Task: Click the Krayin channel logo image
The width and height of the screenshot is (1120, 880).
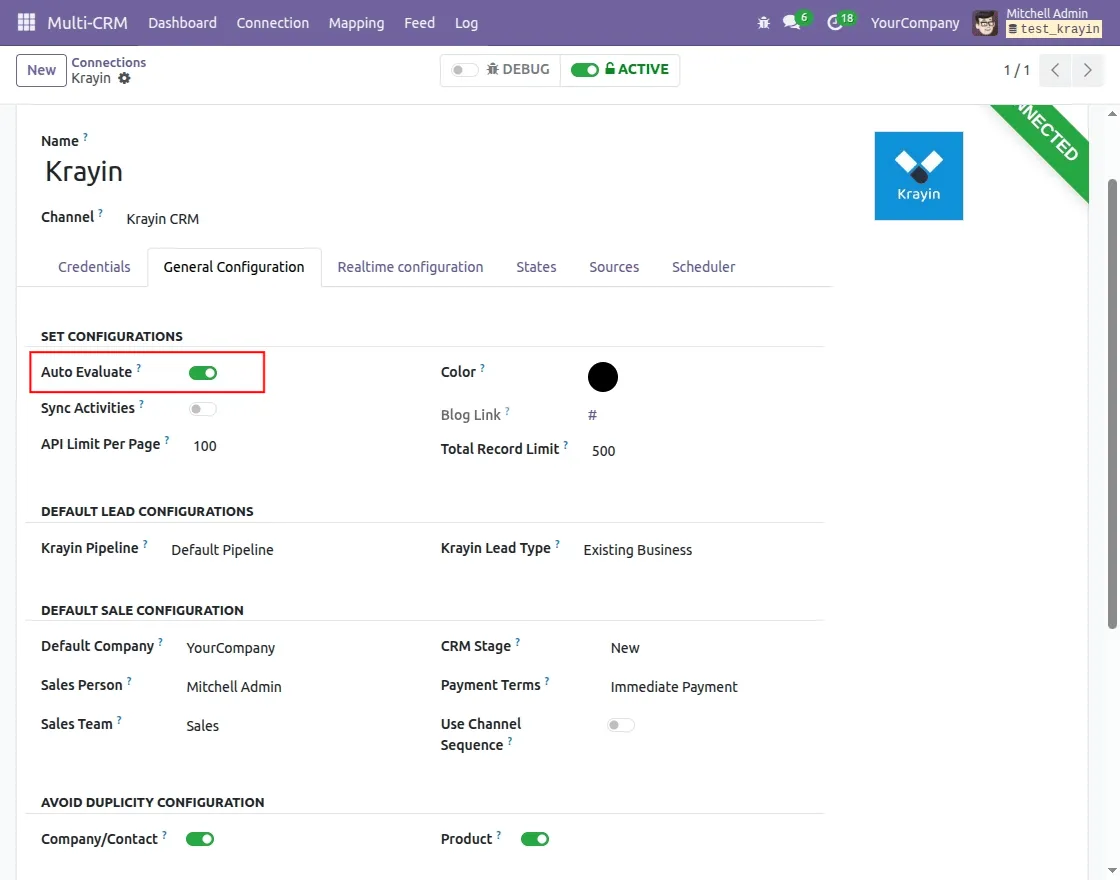Action: [x=918, y=175]
